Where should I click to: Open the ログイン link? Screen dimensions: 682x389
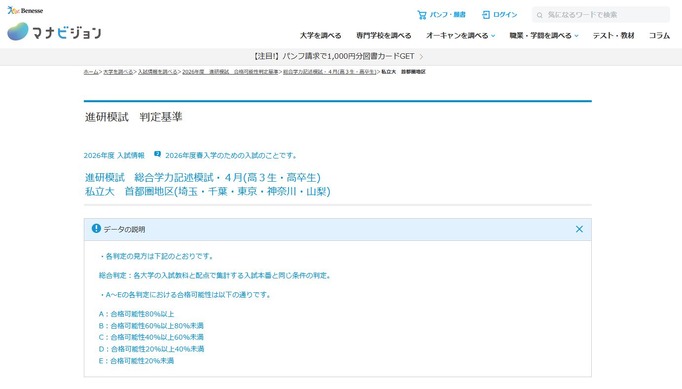[505, 15]
